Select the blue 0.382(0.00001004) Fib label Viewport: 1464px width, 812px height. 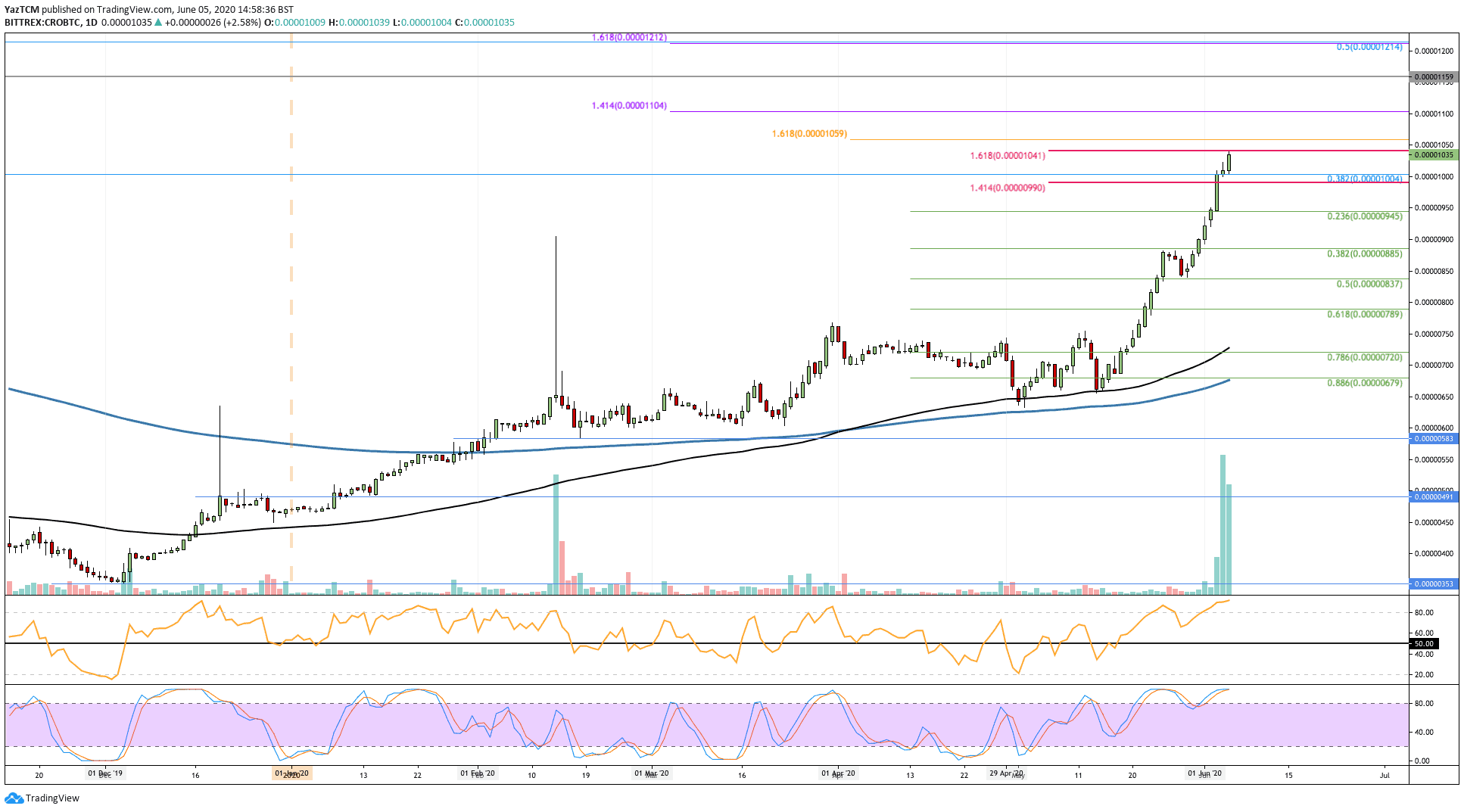(x=1365, y=179)
